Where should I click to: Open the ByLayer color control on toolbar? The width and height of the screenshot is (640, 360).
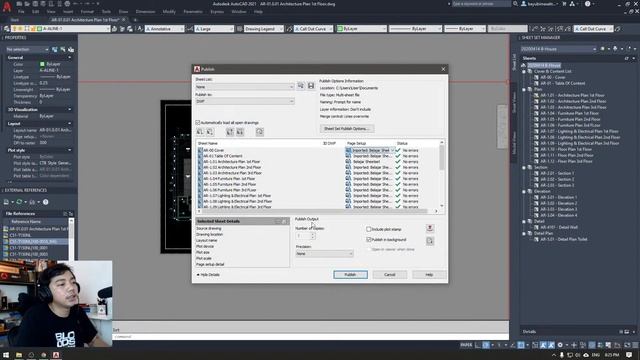click(362, 29)
